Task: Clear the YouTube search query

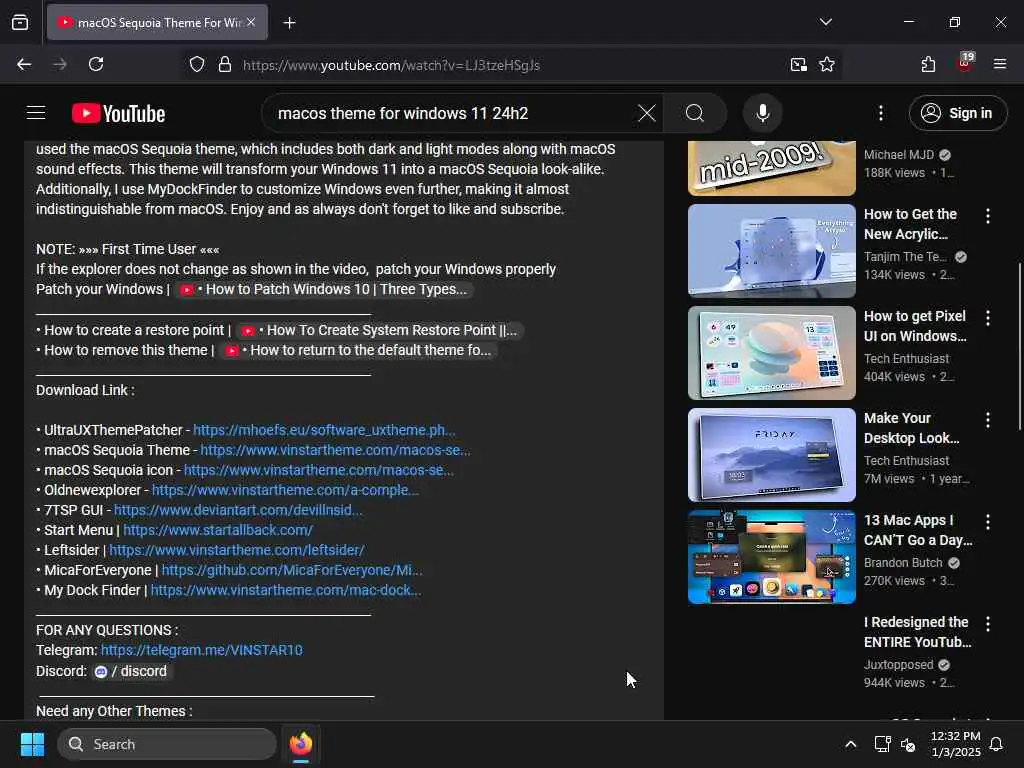Action: tap(647, 114)
